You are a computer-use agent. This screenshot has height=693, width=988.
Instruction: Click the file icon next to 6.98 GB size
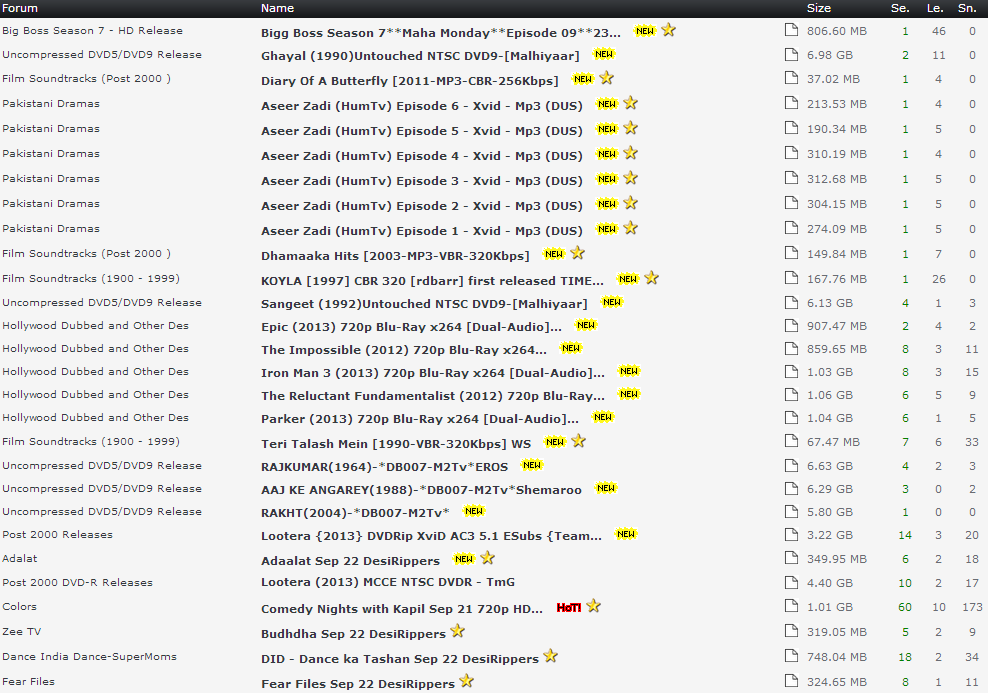791,54
